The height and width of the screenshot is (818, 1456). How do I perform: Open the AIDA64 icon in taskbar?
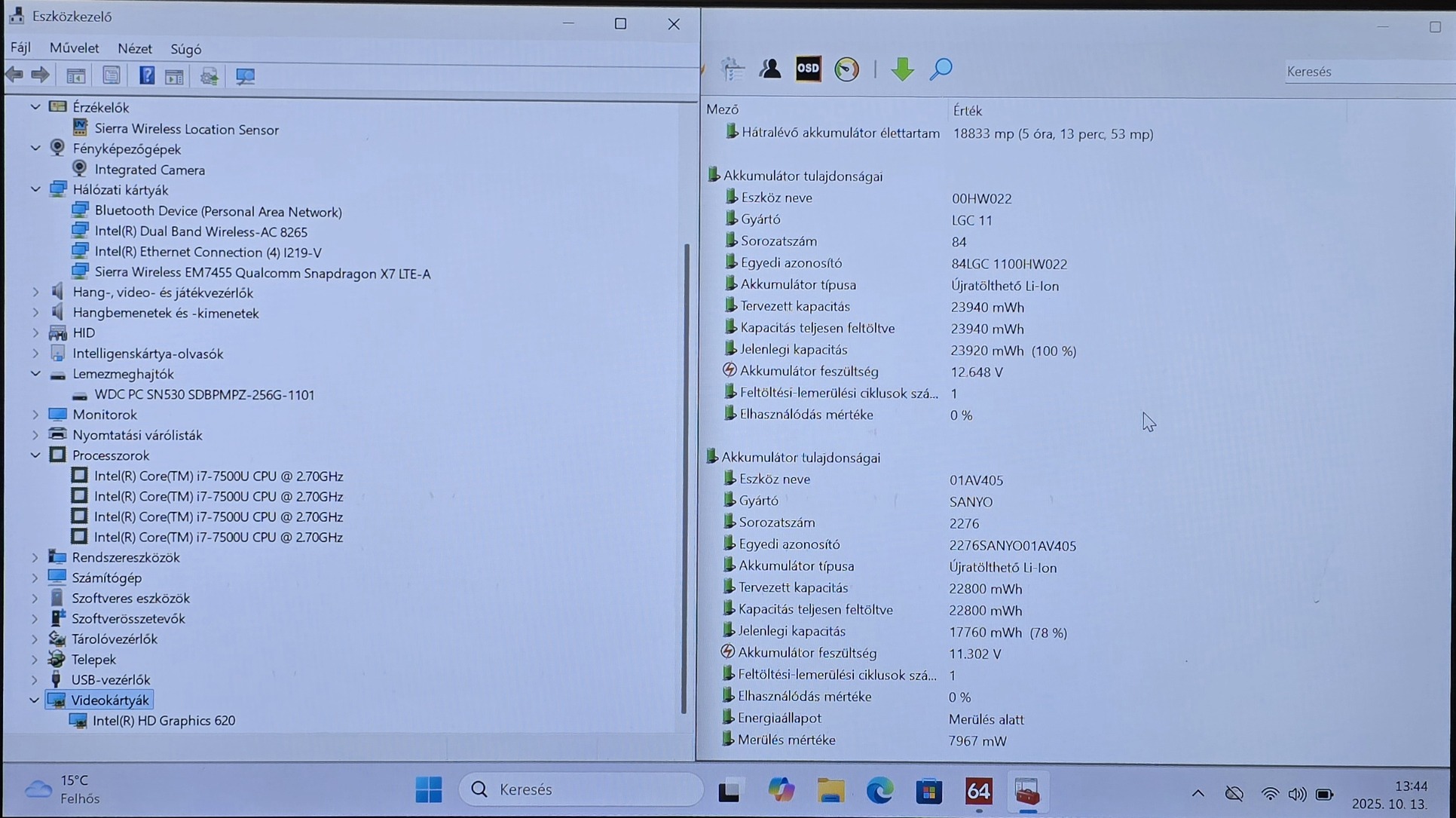978,791
